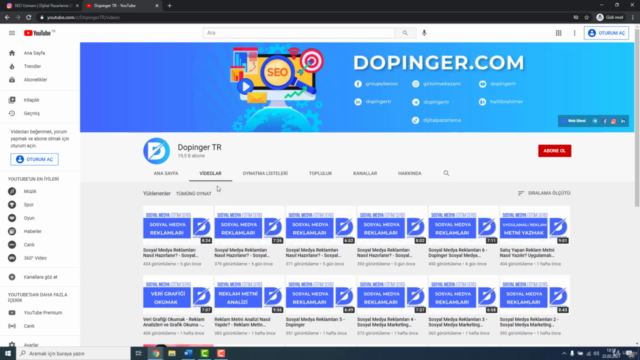Screen dimensions: 640x360
Task: Click OTURUM AÇ in the left sidebar
Action: point(34,160)
